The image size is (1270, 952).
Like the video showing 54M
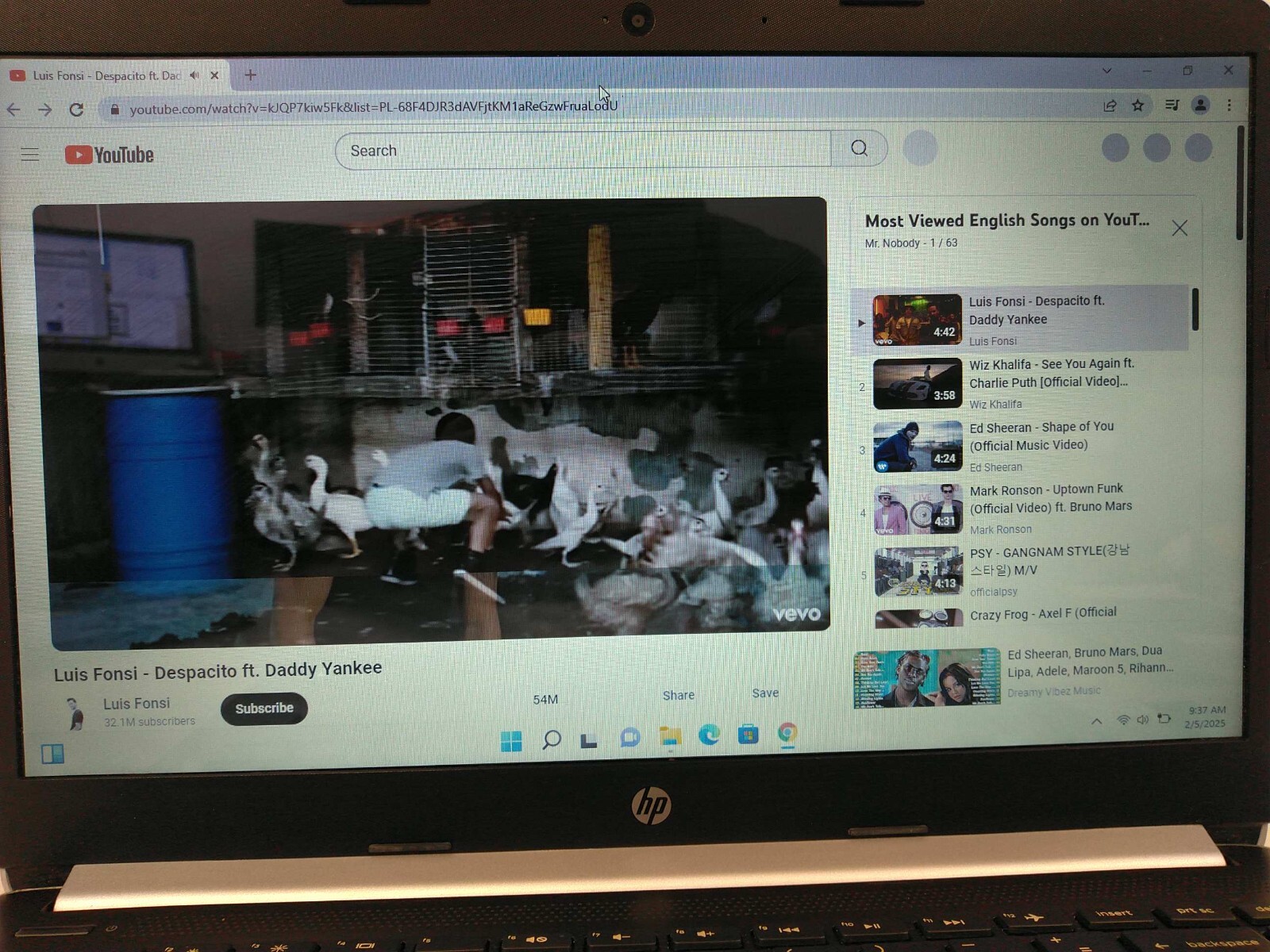point(545,699)
